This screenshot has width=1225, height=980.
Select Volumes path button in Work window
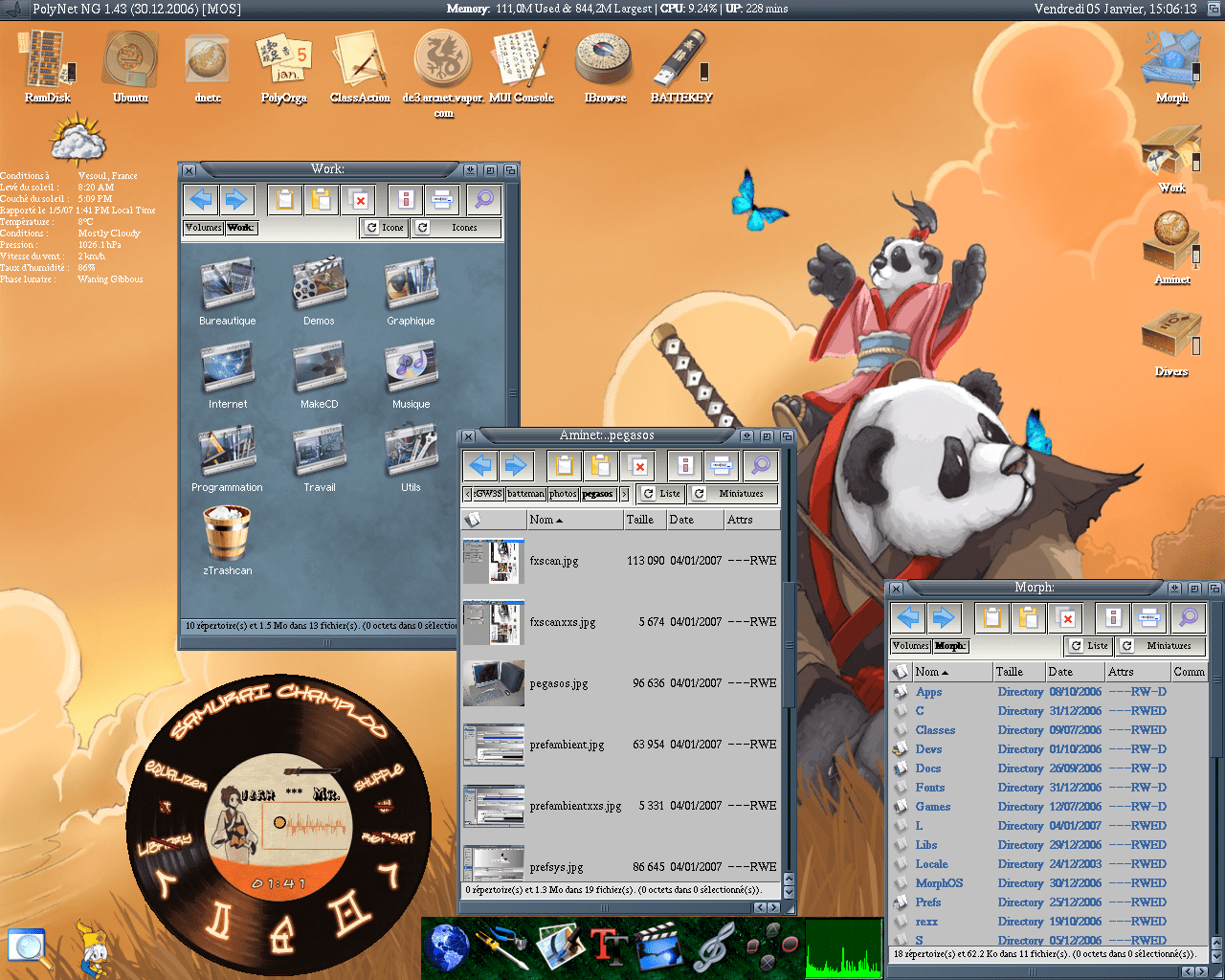coord(203,228)
